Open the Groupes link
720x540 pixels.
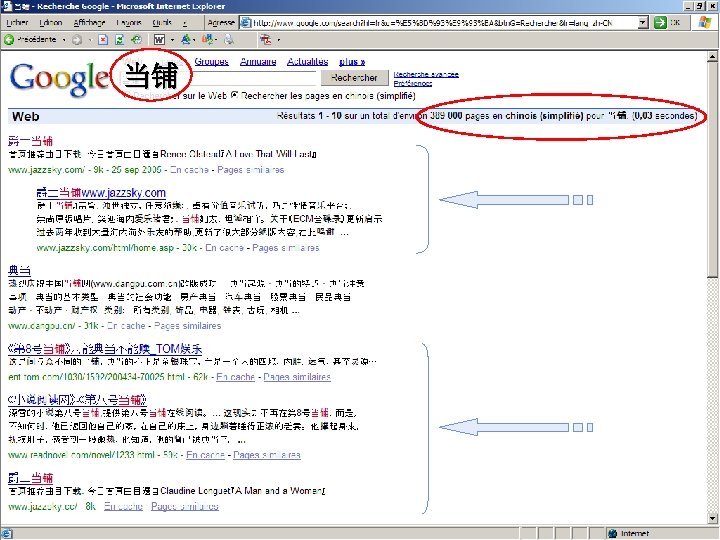pos(211,62)
